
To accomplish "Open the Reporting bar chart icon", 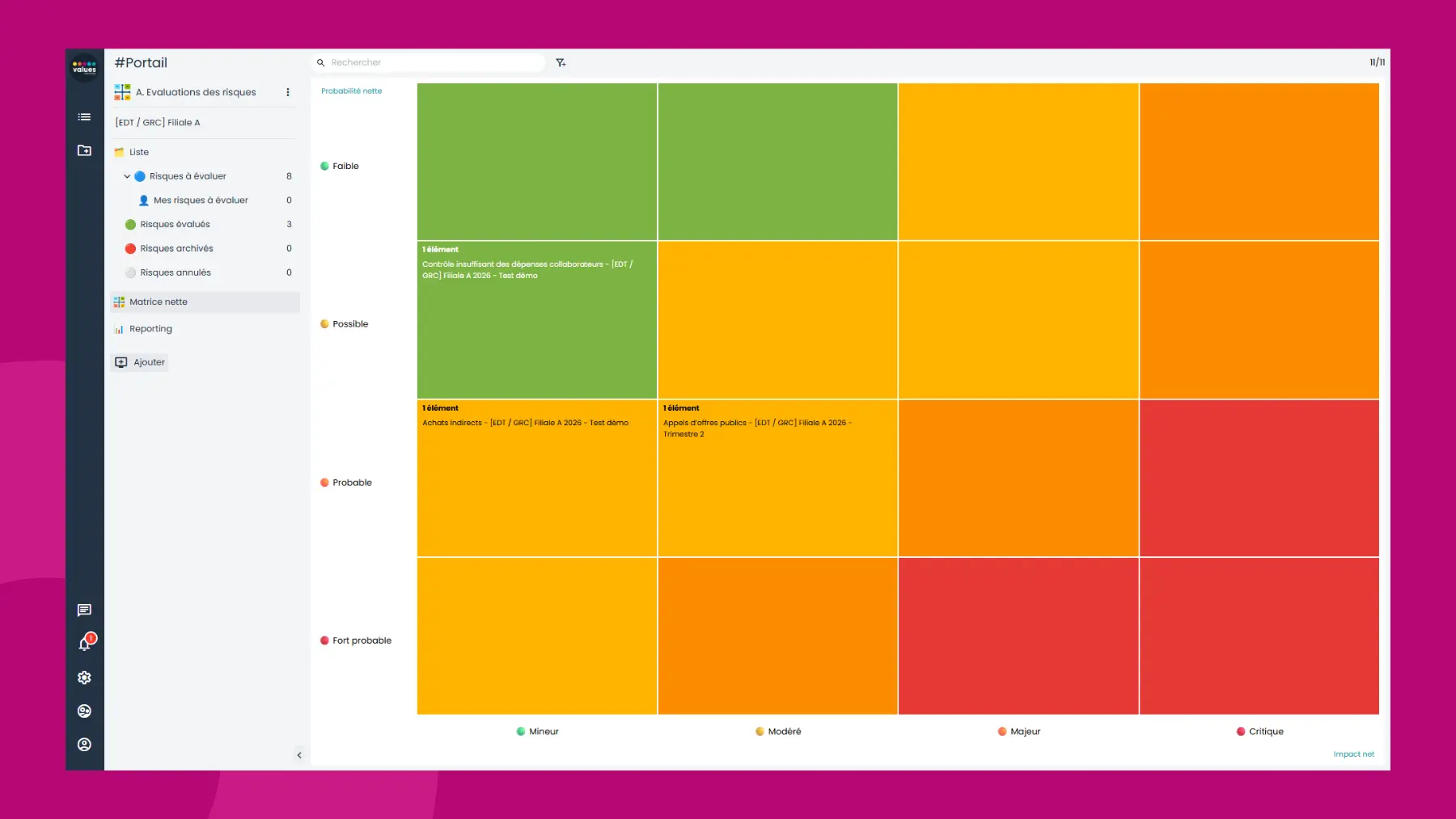I will point(120,328).
